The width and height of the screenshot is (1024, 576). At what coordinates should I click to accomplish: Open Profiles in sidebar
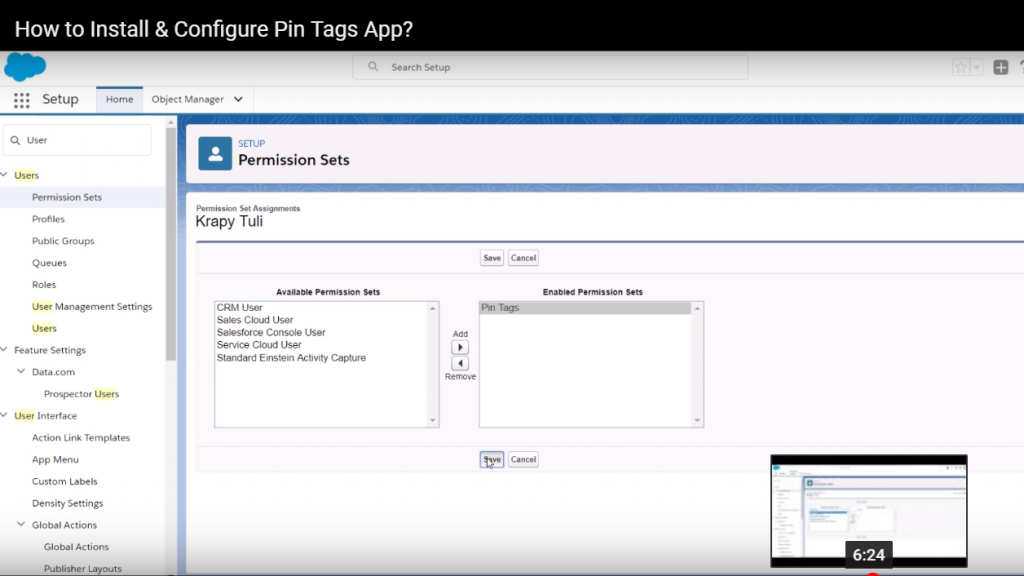click(x=48, y=219)
